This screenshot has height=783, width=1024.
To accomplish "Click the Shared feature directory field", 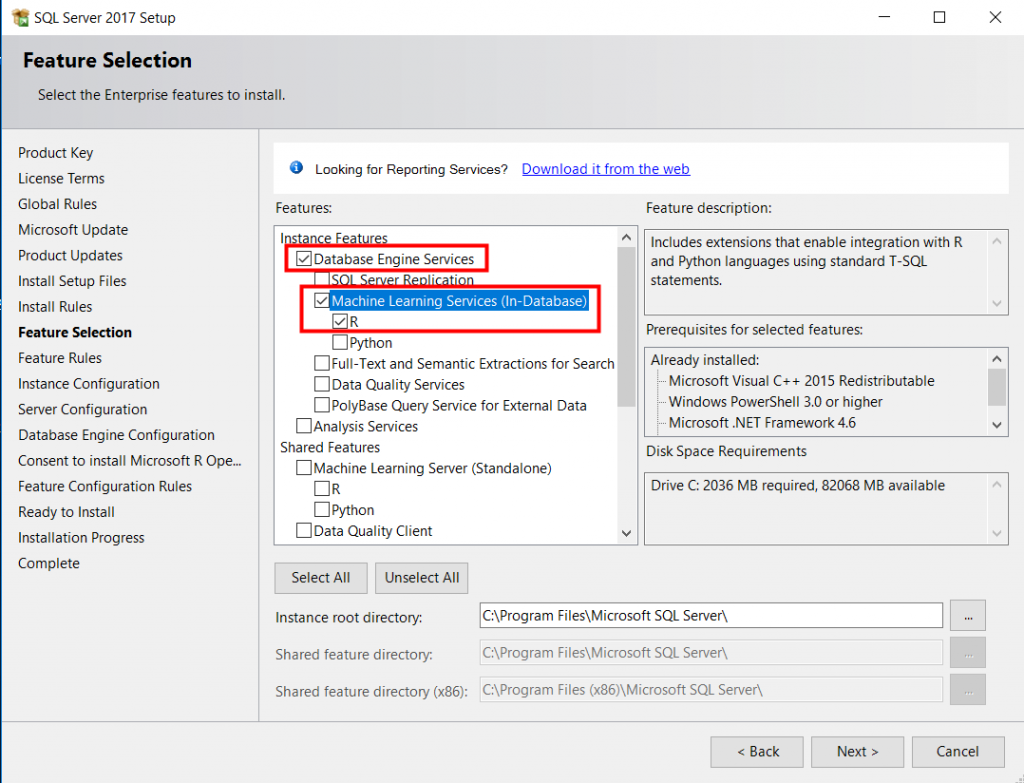I will pos(711,652).
